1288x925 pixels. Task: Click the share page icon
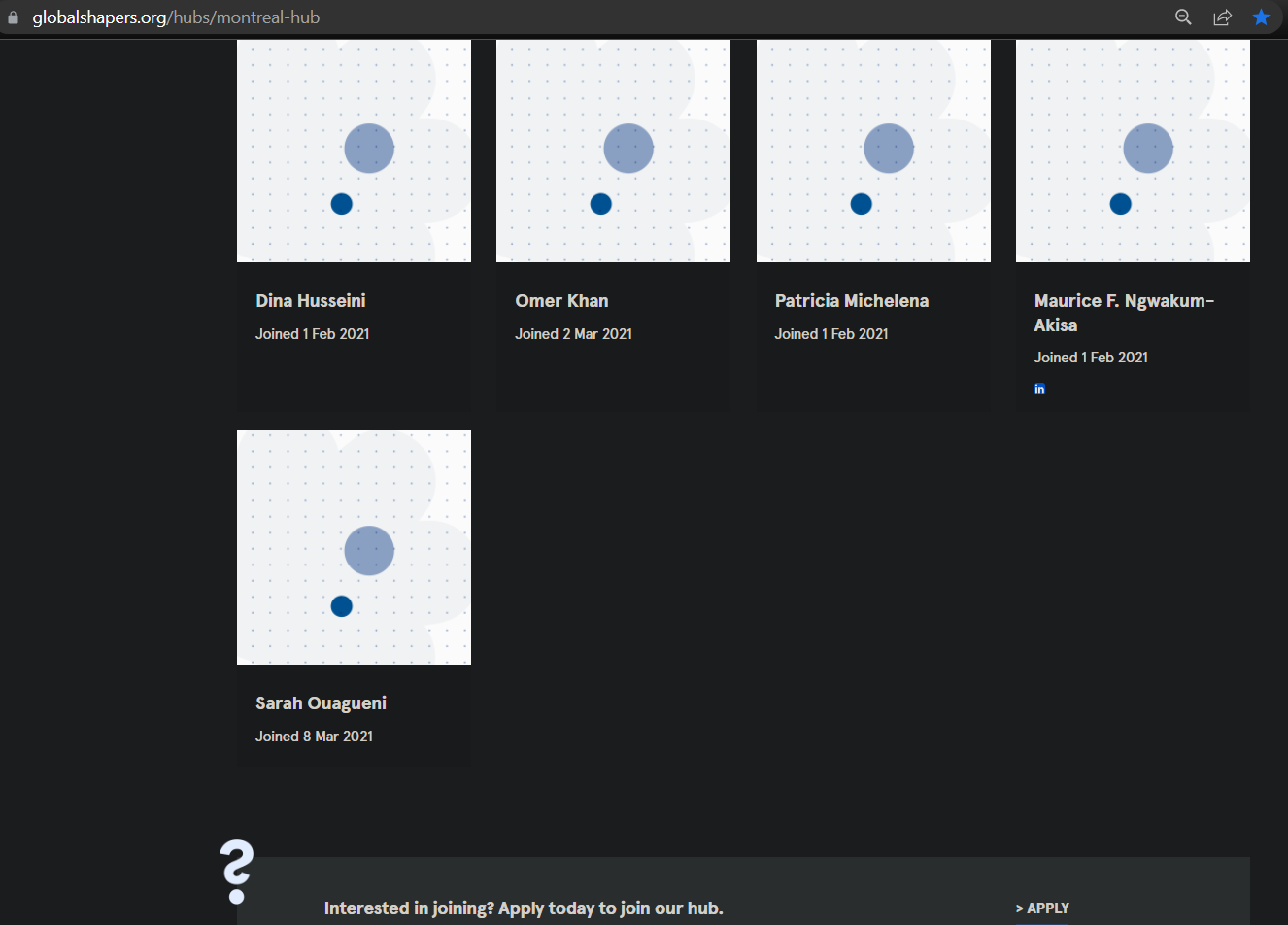tap(1223, 17)
